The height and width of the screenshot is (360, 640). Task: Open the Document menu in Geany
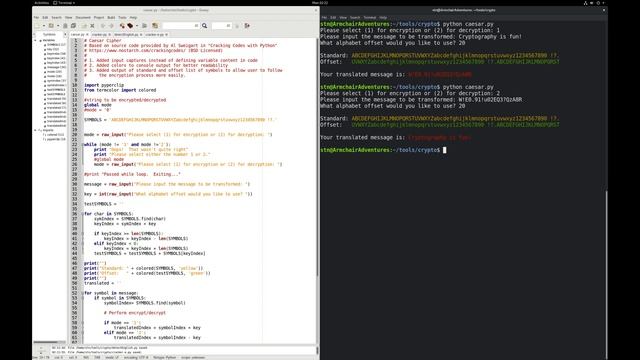point(83,18)
